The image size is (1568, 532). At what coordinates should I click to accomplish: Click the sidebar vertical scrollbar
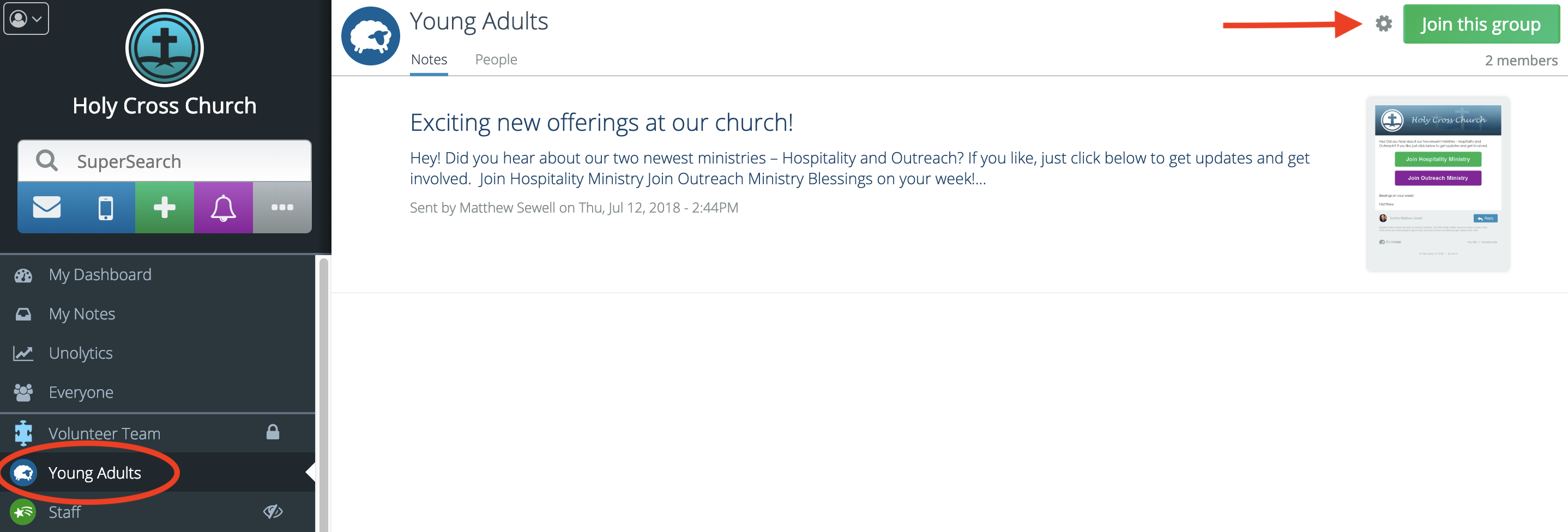(x=324, y=390)
